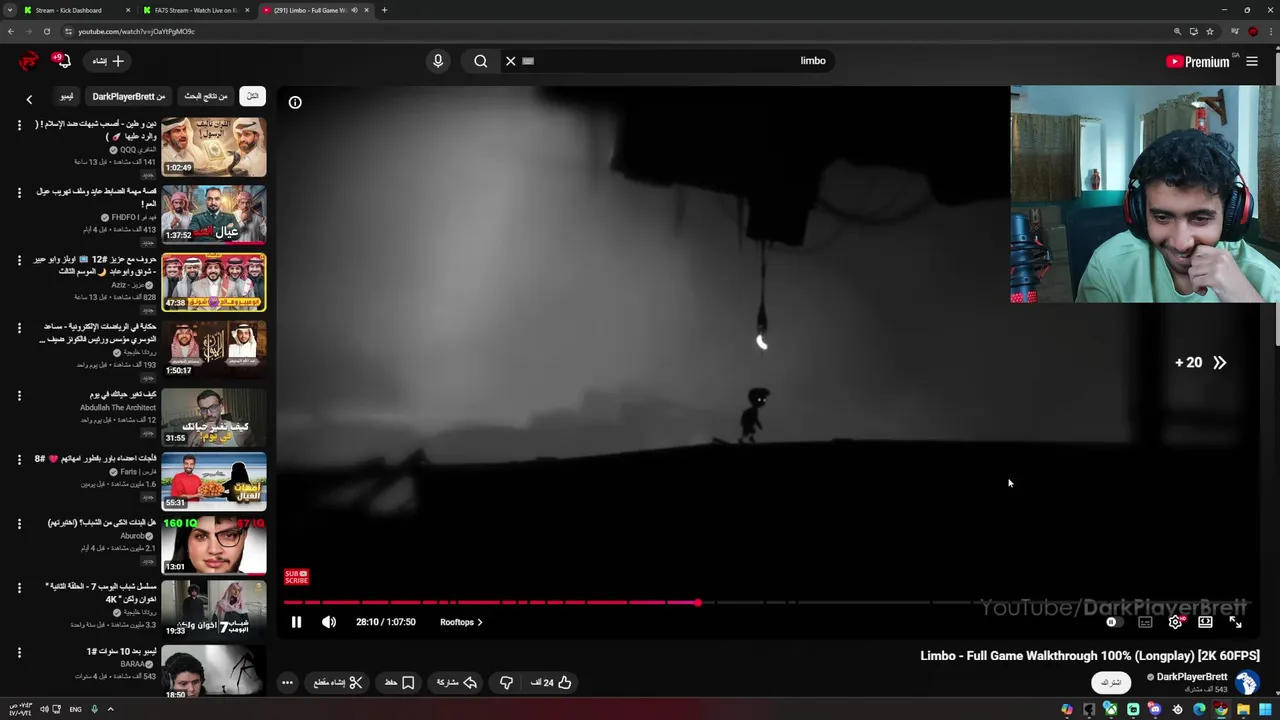Image resolution: width=1280 pixels, height=720 pixels.
Task: Open the Rooftops chapter list
Action: pyautogui.click(x=461, y=622)
